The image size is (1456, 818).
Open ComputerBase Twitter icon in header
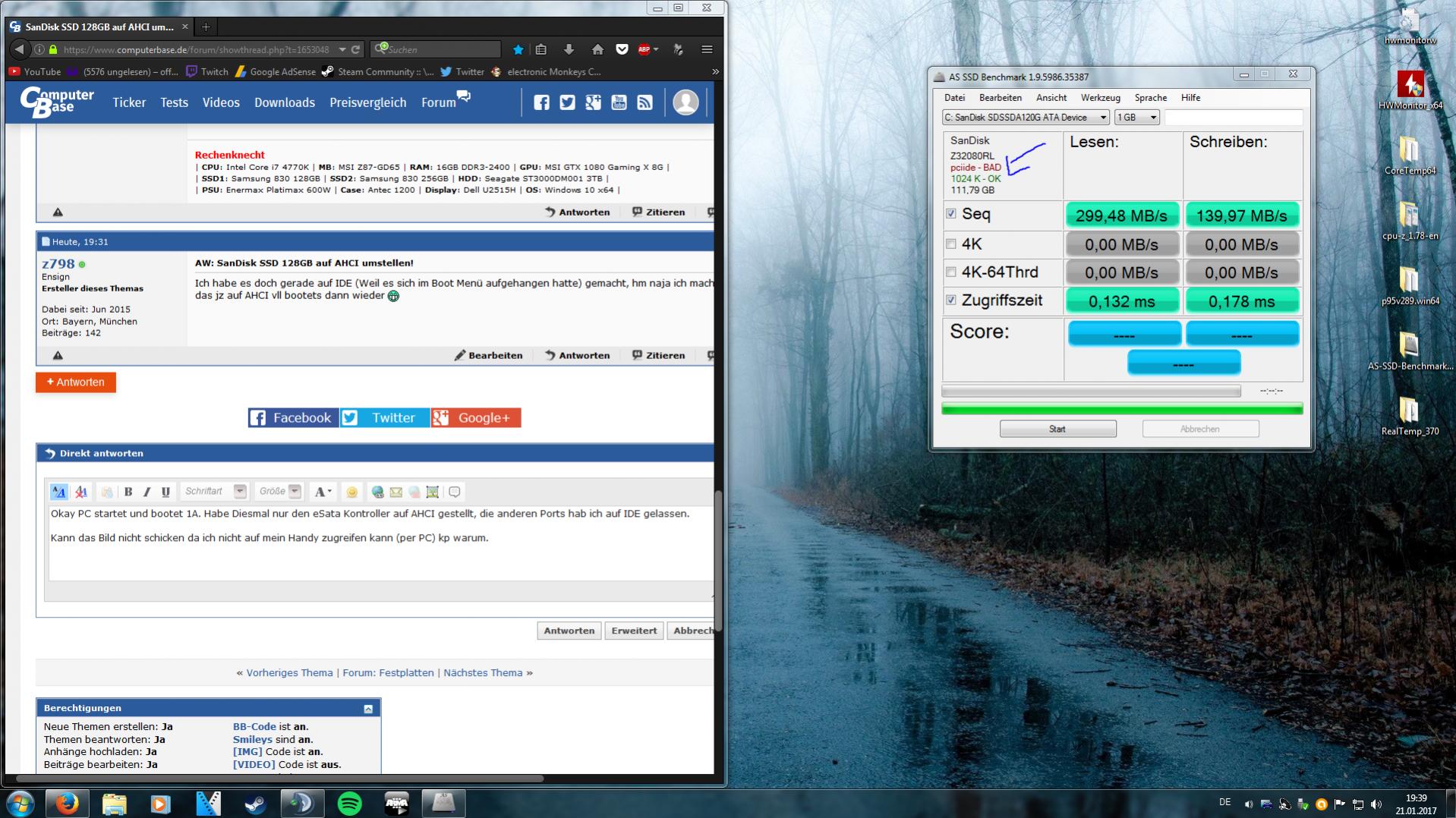pyautogui.click(x=567, y=102)
